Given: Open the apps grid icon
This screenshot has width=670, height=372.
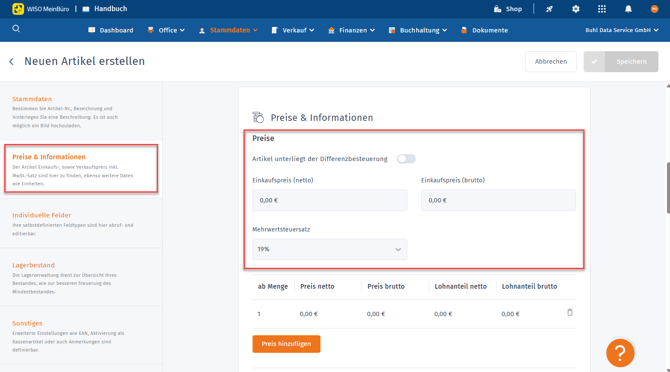Looking at the screenshot, I should pos(602,9).
